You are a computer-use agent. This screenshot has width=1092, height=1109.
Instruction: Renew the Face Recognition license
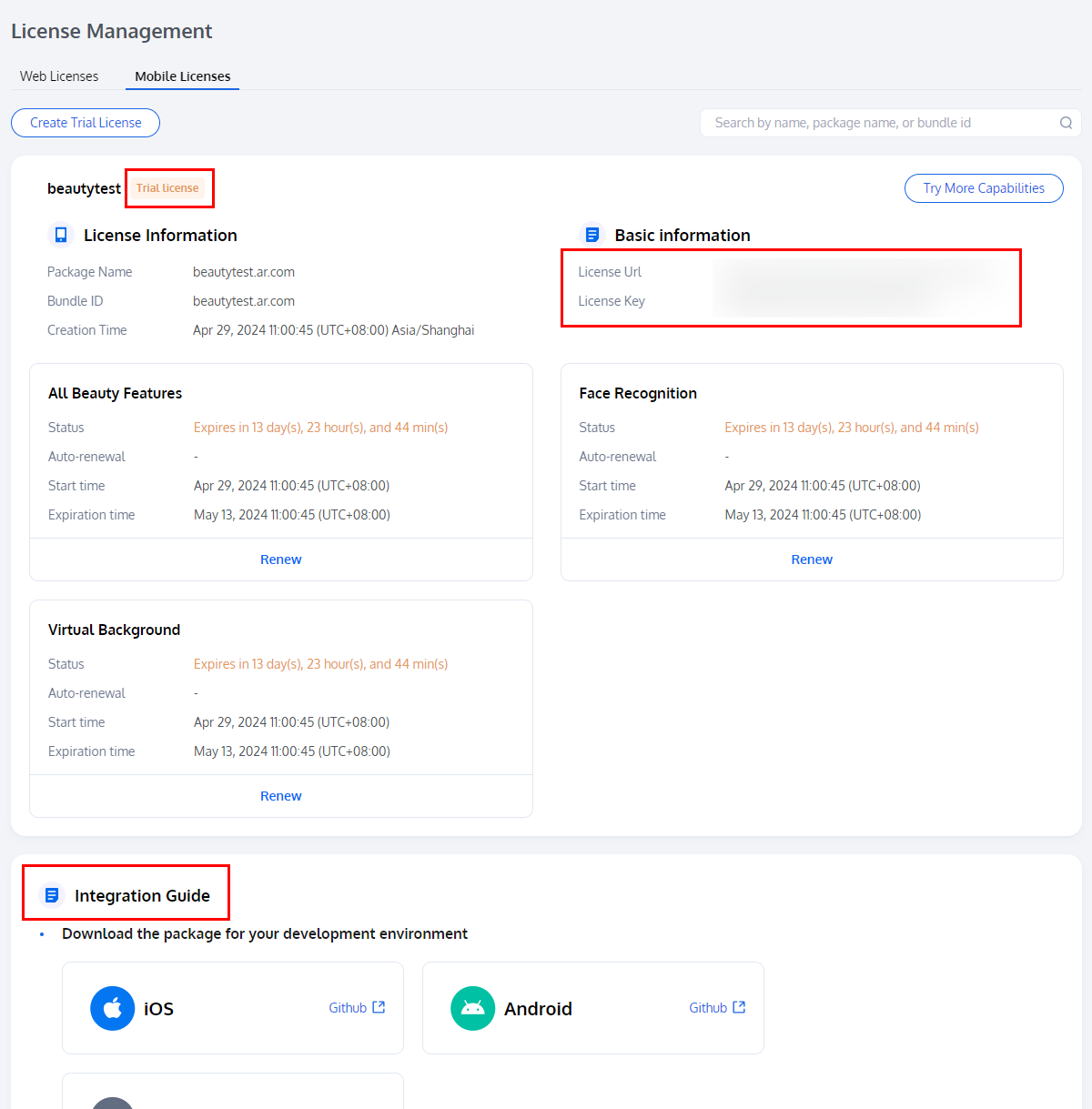[x=812, y=560]
